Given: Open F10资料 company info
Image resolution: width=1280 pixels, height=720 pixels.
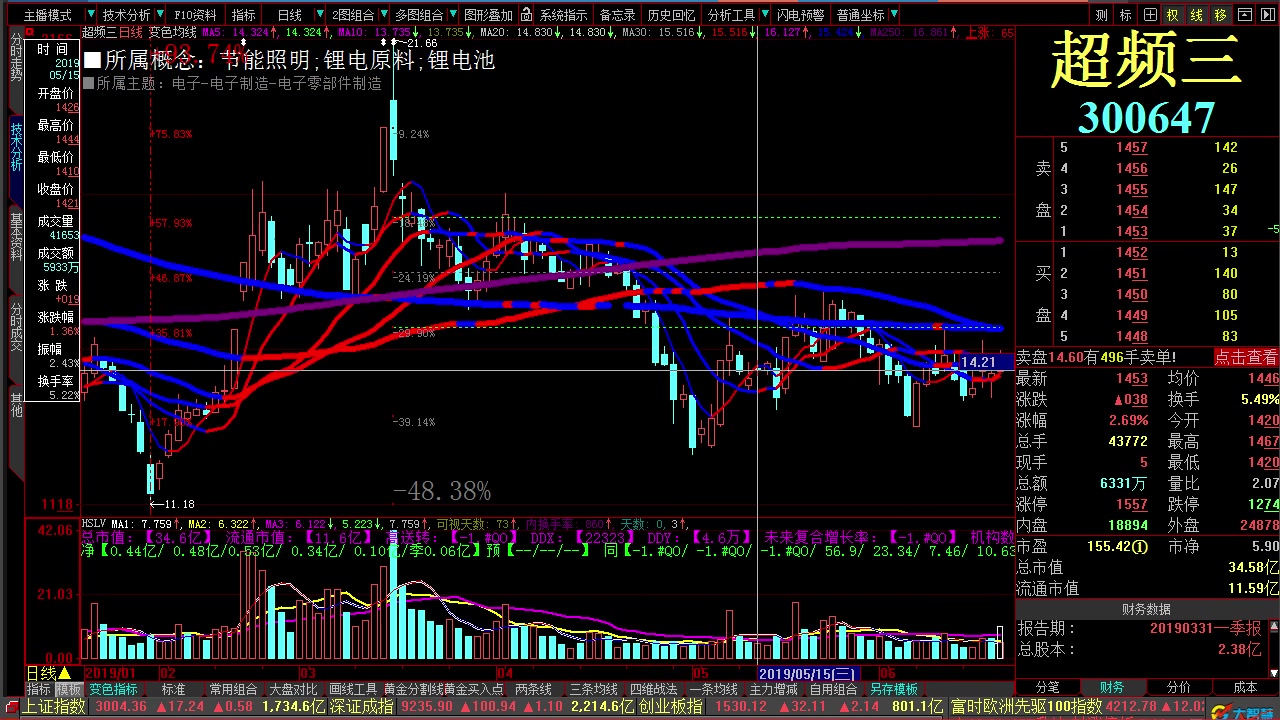Looking at the screenshot, I should click(x=195, y=15).
